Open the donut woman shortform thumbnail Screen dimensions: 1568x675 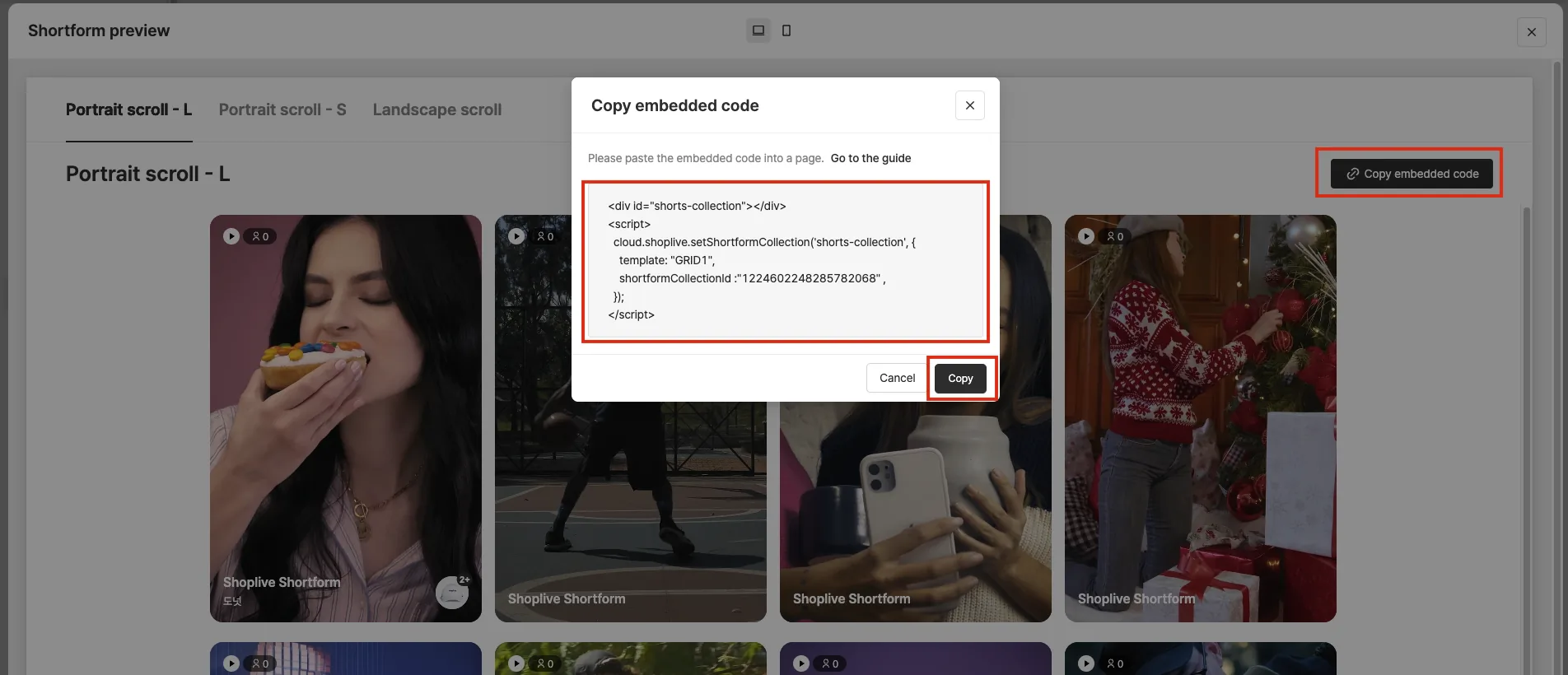tap(345, 418)
